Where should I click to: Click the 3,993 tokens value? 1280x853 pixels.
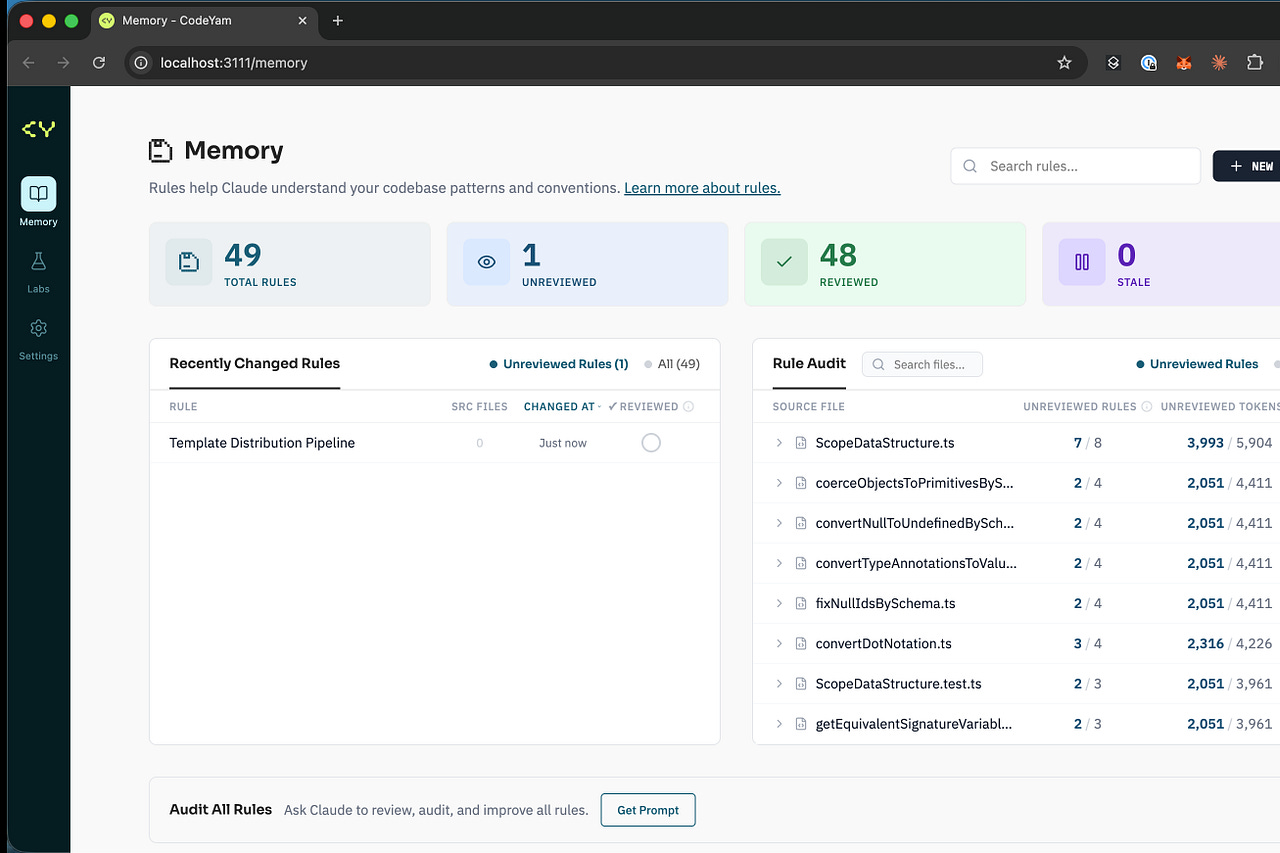tap(1205, 443)
